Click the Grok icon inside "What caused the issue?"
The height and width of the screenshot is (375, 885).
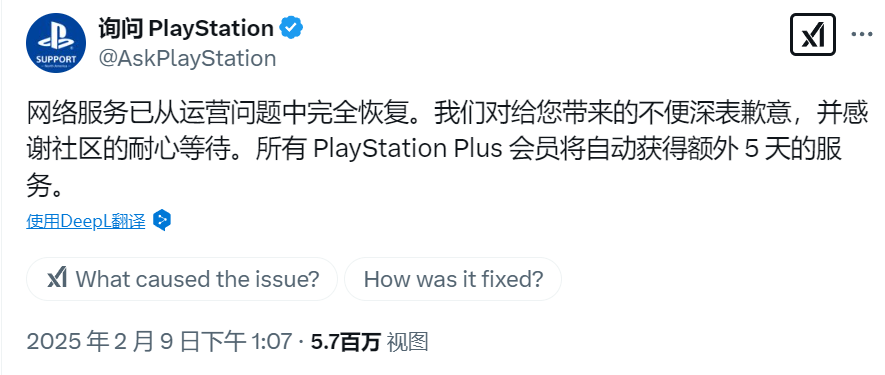[x=58, y=278]
